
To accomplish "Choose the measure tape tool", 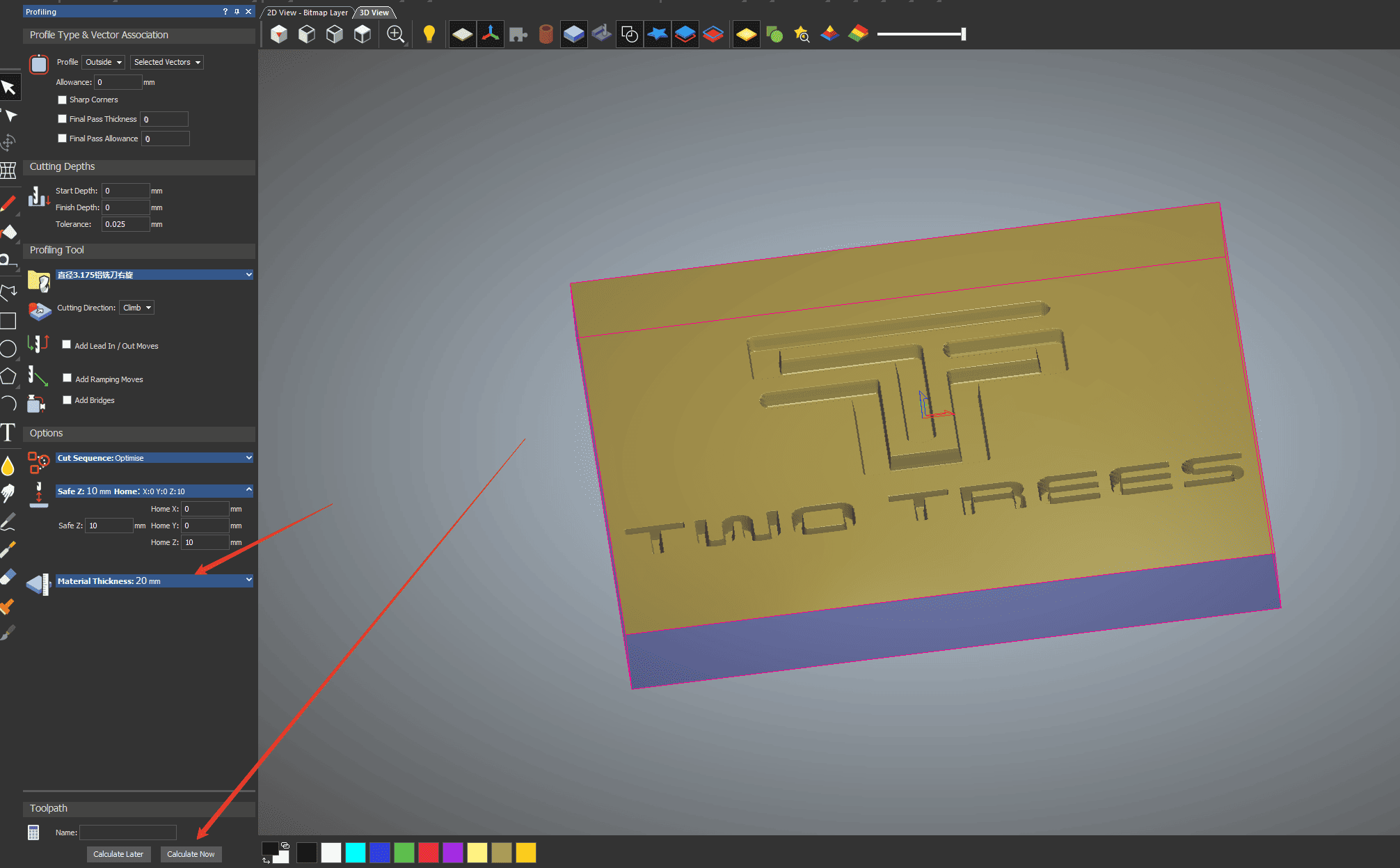I will coord(8,262).
